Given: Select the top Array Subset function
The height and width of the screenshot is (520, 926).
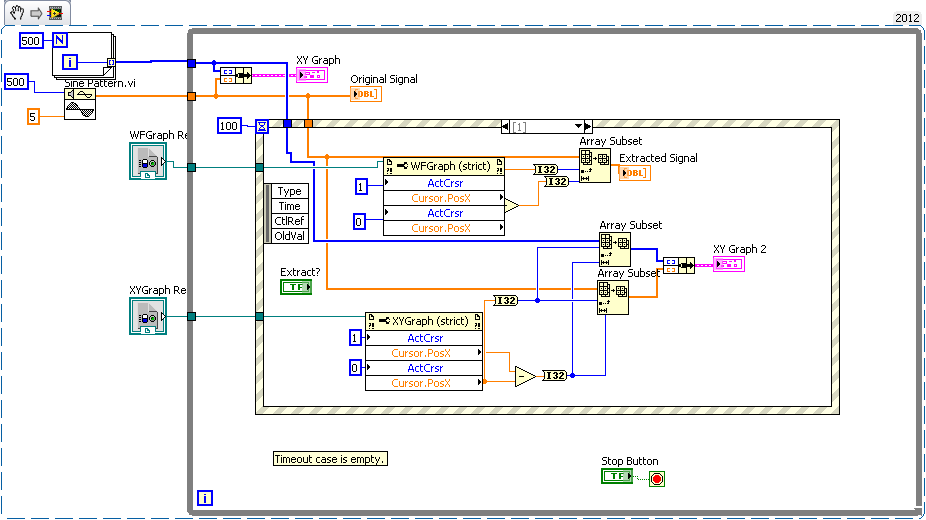Looking at the screenshot, I should click(595, 166).
